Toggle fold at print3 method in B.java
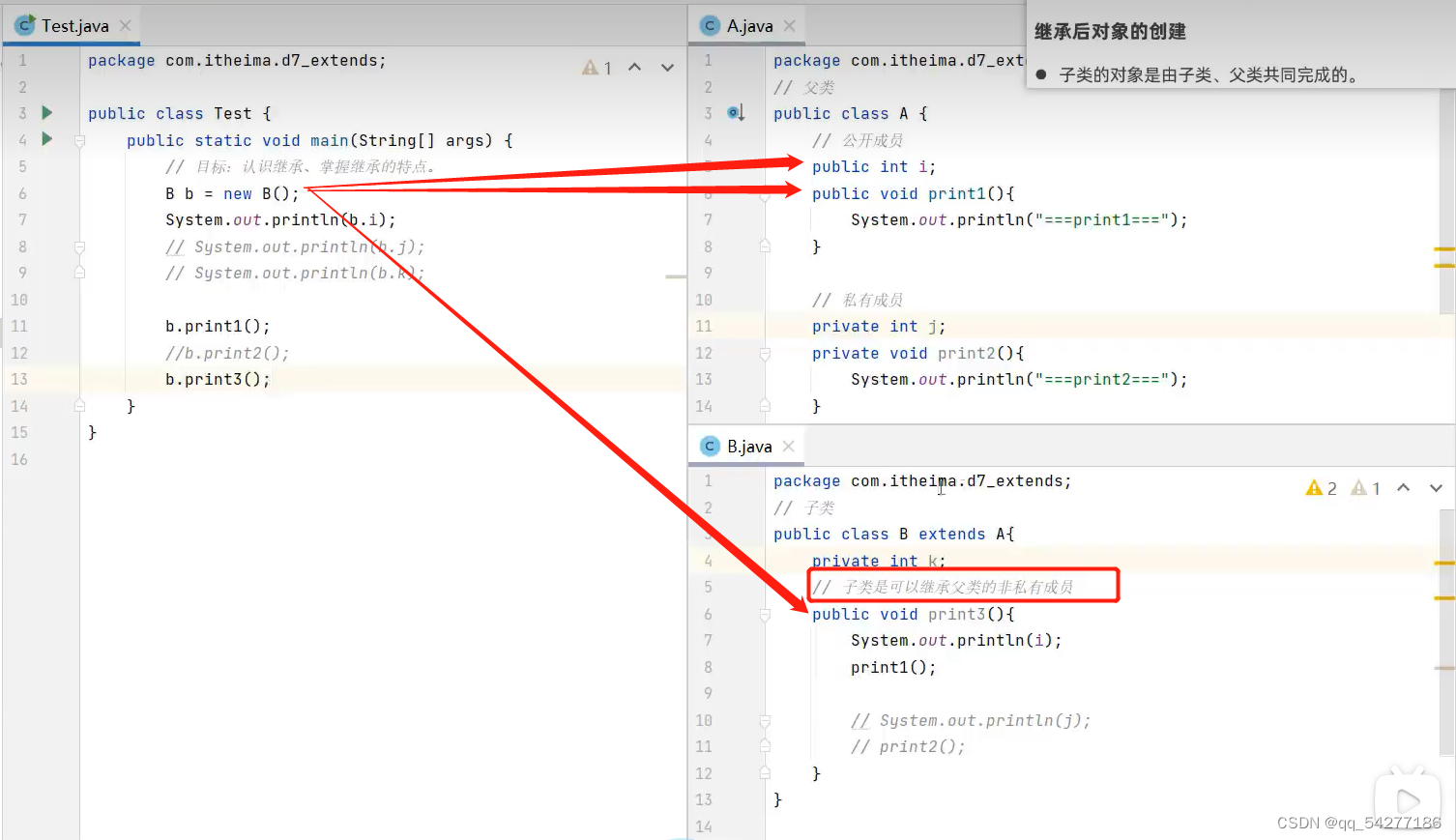 click(765, 615)
